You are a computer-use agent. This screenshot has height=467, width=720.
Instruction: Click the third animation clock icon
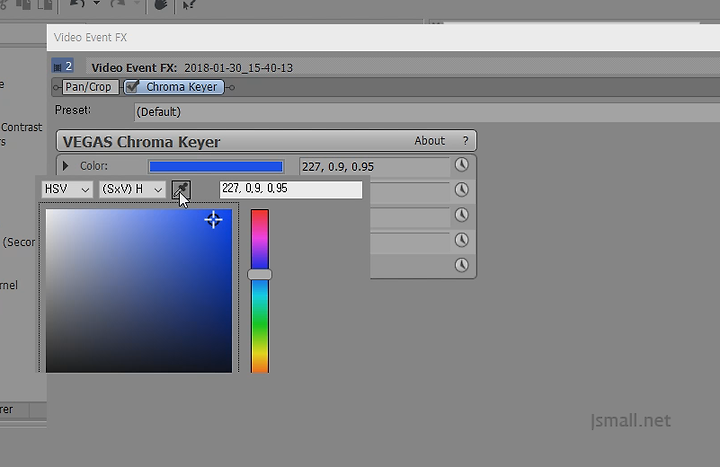(x=461, y=215)
